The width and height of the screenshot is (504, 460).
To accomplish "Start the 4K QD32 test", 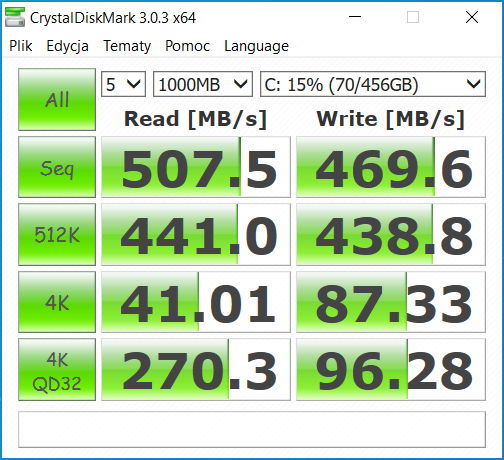I will [57, 370].
